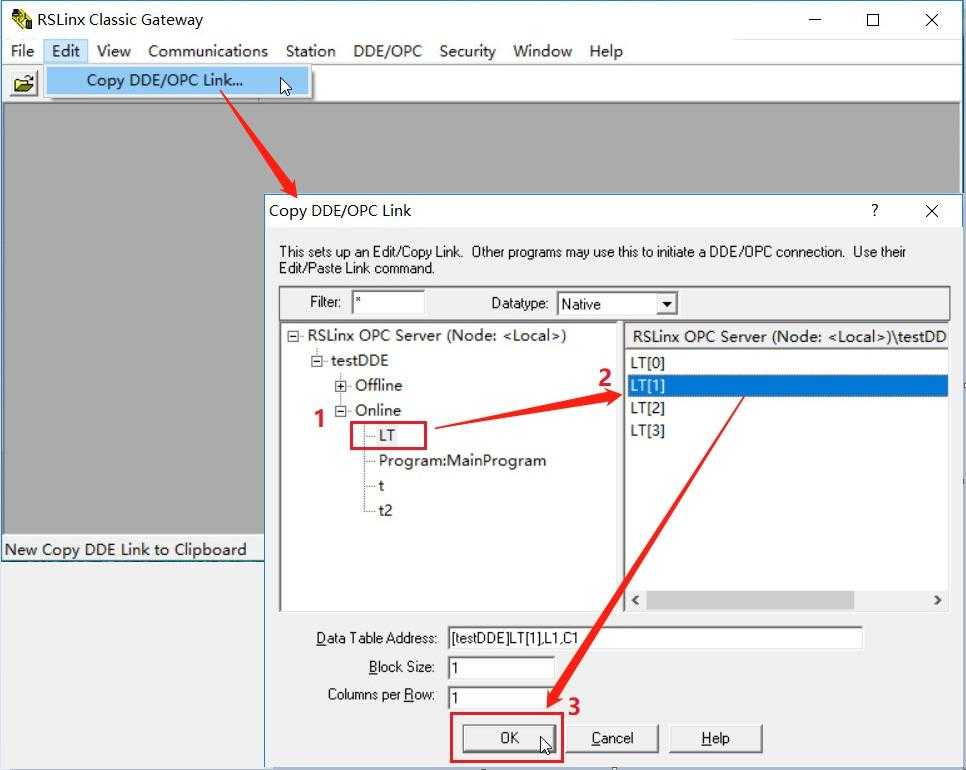Click the Data Table Address field
Screen dimensions: 966x770
655,638
